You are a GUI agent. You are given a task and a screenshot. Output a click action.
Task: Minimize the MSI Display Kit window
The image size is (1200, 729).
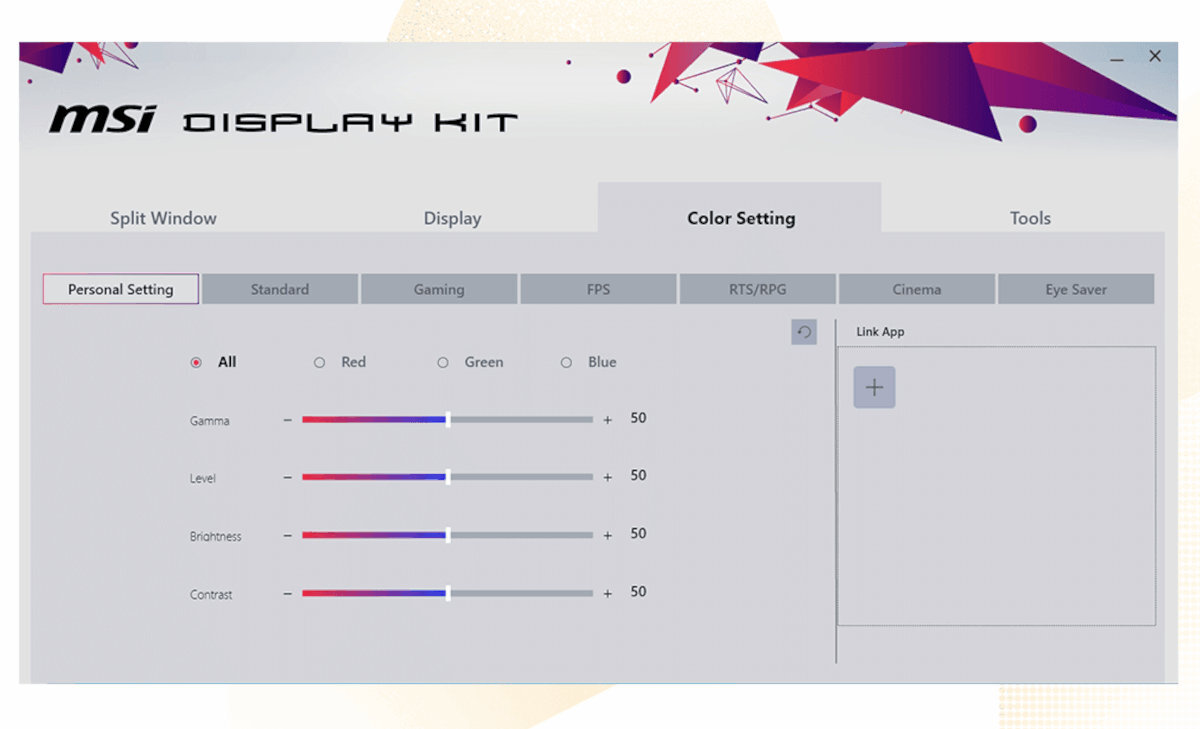[x=1117, y=58]
